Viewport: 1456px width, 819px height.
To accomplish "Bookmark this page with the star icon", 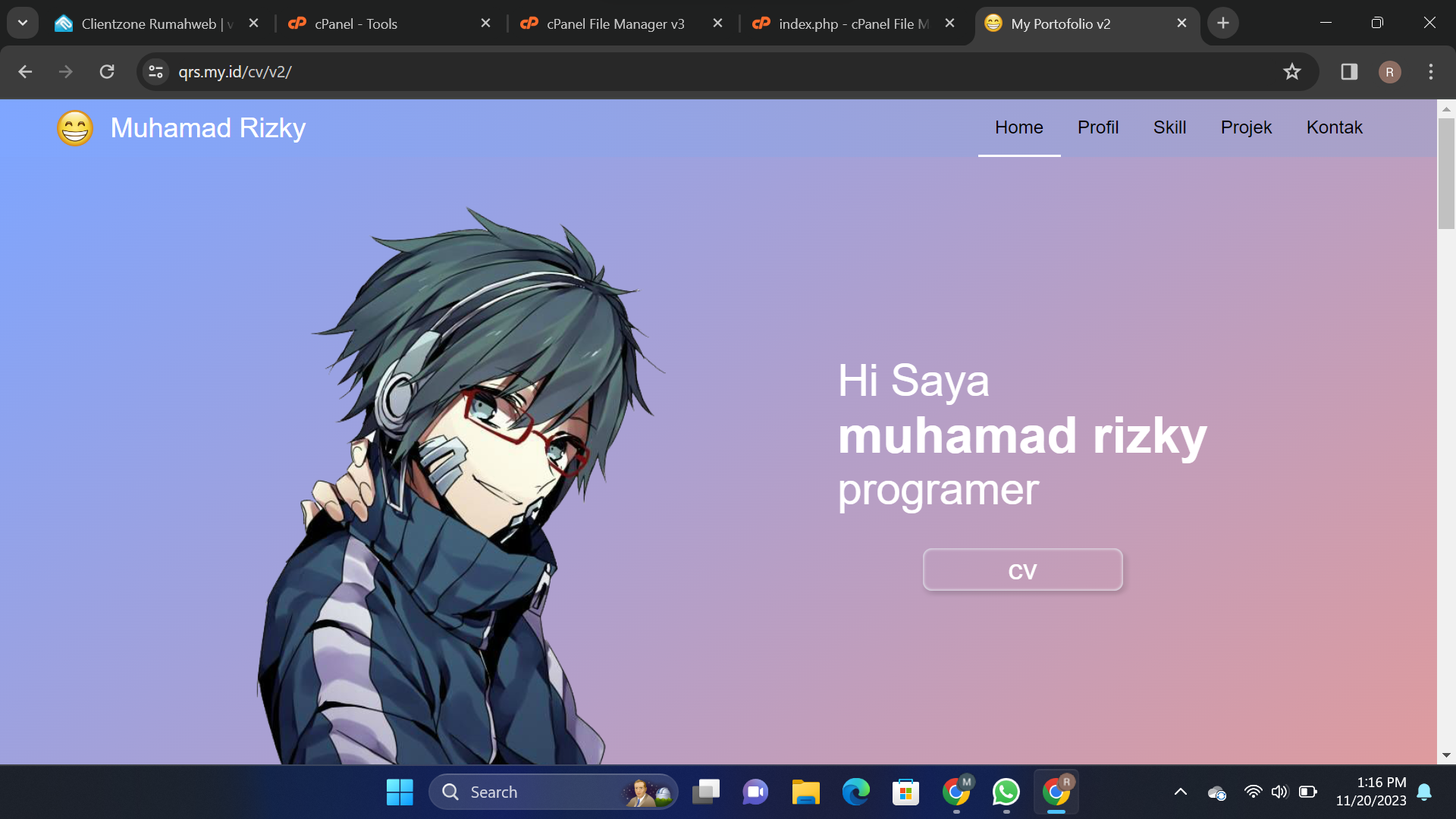I will coord(1291,72).
